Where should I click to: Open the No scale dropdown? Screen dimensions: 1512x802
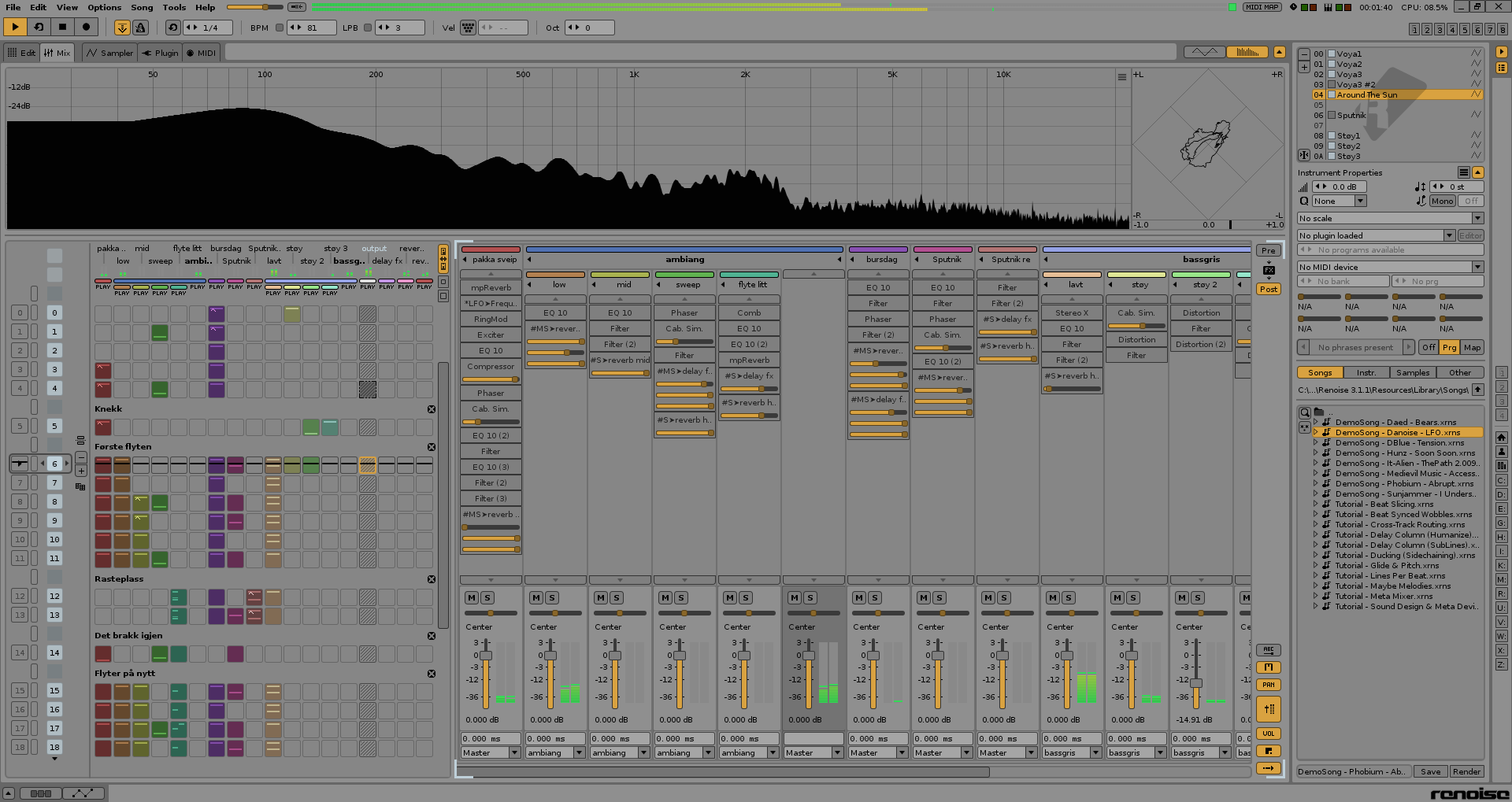click(1391, 219)
